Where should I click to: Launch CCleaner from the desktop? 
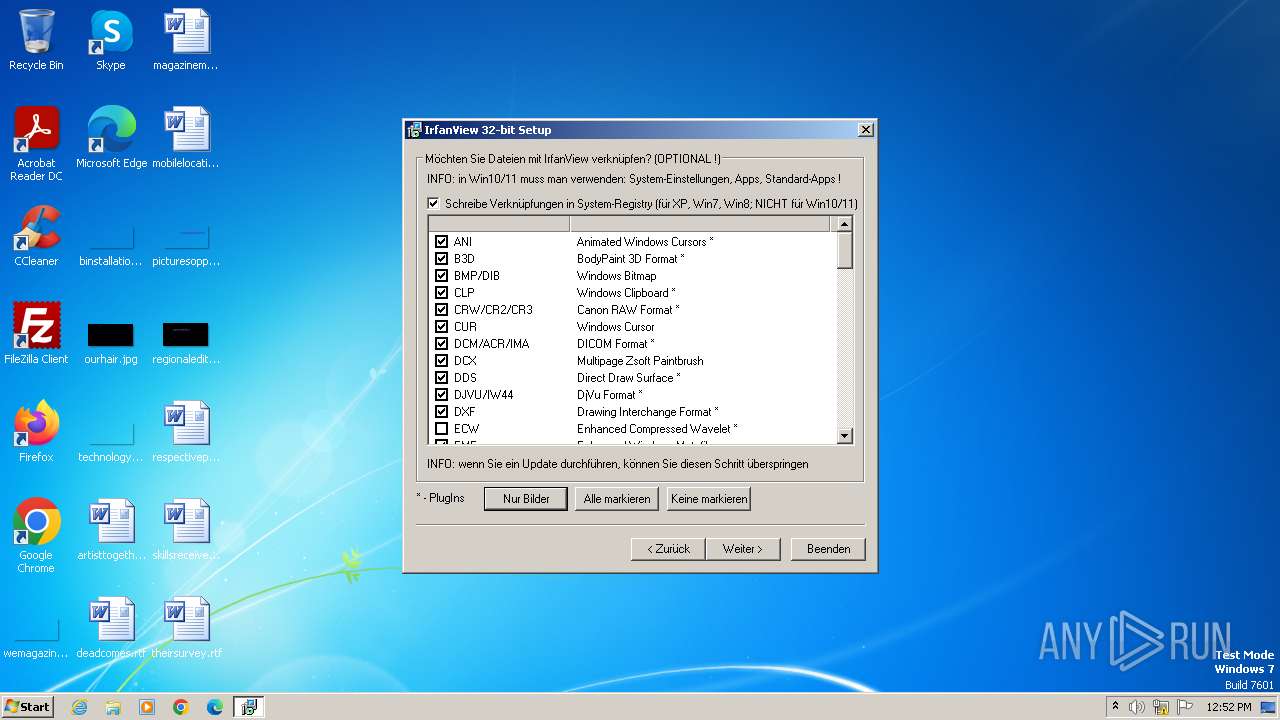pyautogui.click(x=36, y=235)
